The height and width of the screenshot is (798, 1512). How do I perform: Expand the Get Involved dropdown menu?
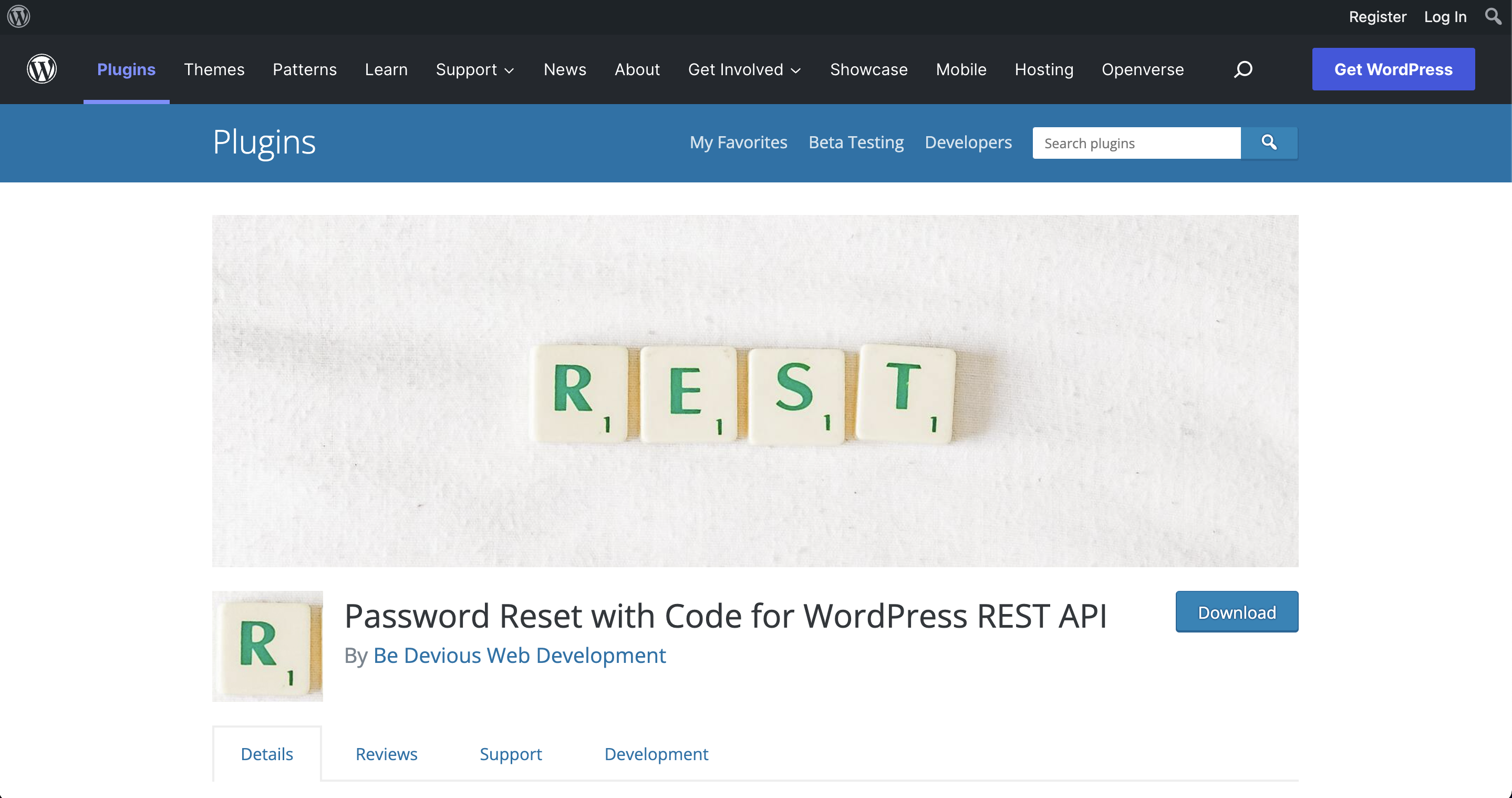pyautogui.click(x=744, y=69)
